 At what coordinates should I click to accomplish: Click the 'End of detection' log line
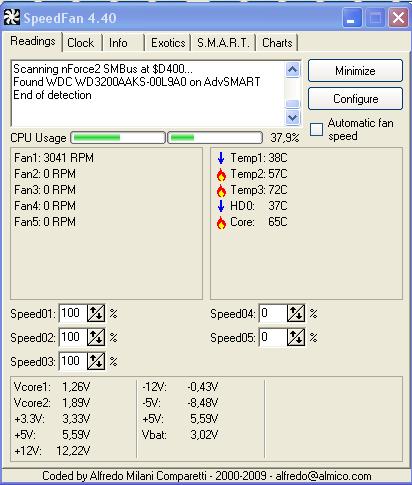52,95
